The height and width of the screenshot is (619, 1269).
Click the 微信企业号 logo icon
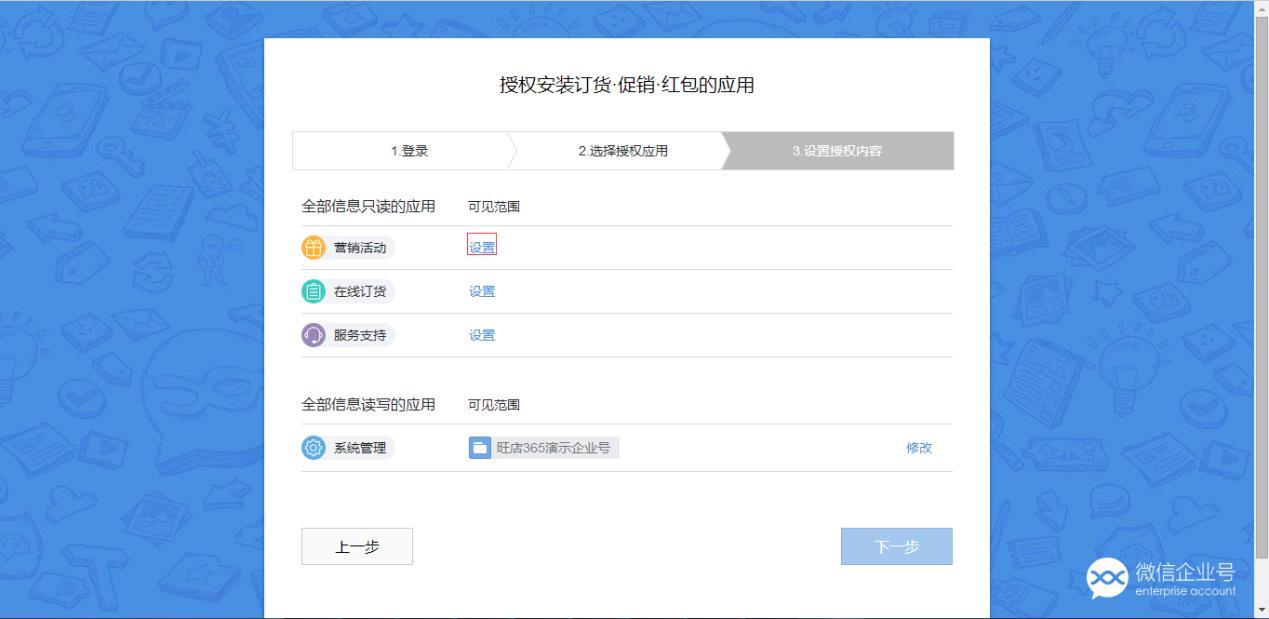(x=1107, y=579)
